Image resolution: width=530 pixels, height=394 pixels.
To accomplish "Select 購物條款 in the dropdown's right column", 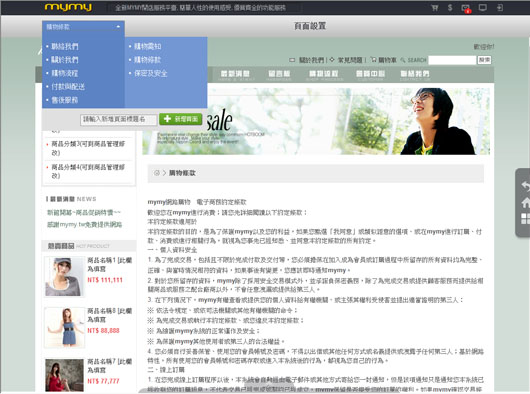I will point(147,60).
